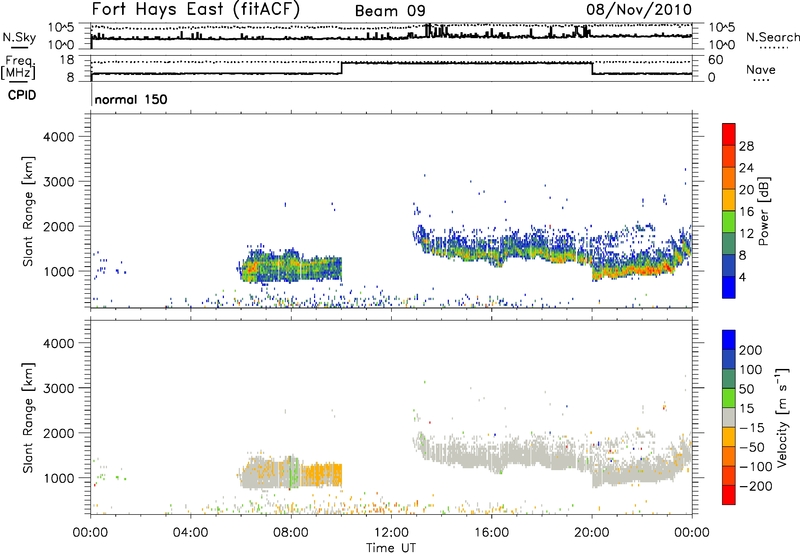Click the power echo patch near 08:00 UT
The width and height of the screenshot is (800, 554).
(x=291, y=266)
